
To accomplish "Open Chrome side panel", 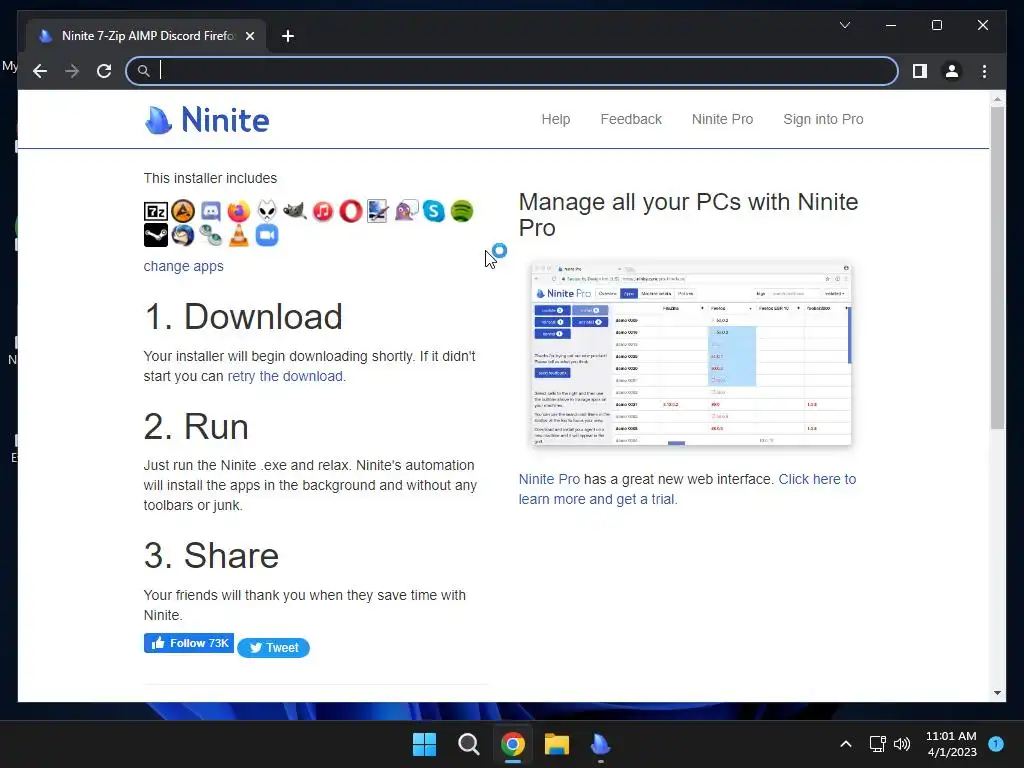I will [x=920, y=71].
